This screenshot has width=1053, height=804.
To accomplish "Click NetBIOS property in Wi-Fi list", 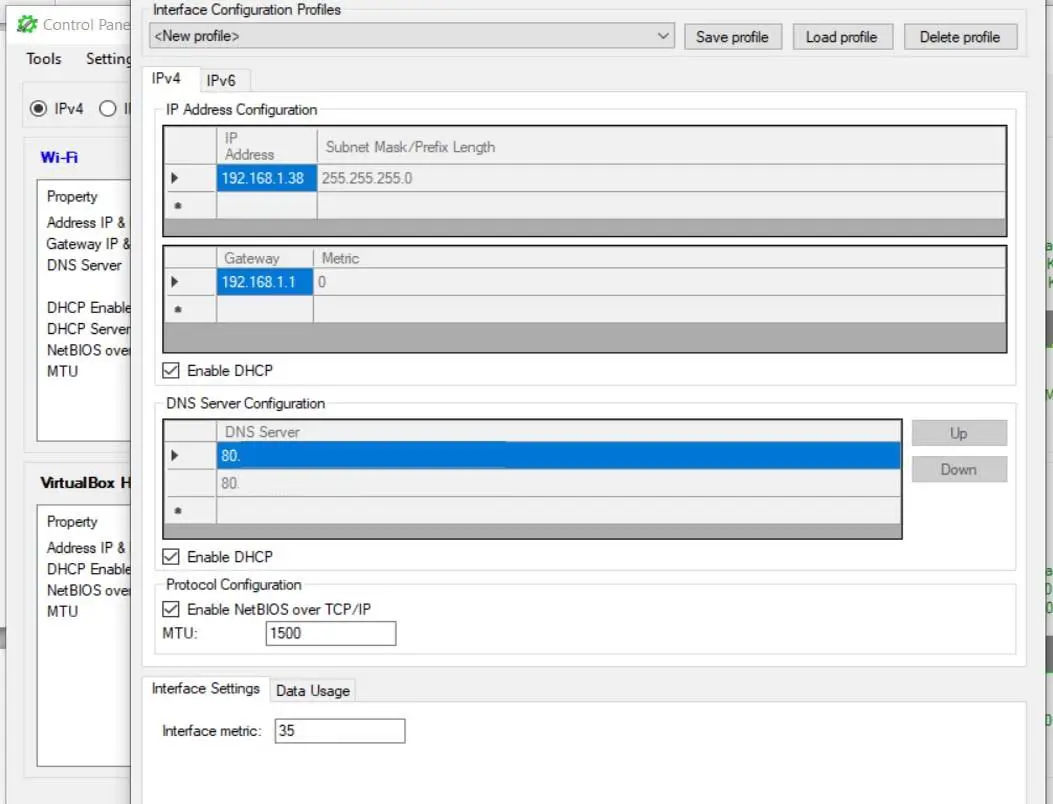I will pos(88,350).
